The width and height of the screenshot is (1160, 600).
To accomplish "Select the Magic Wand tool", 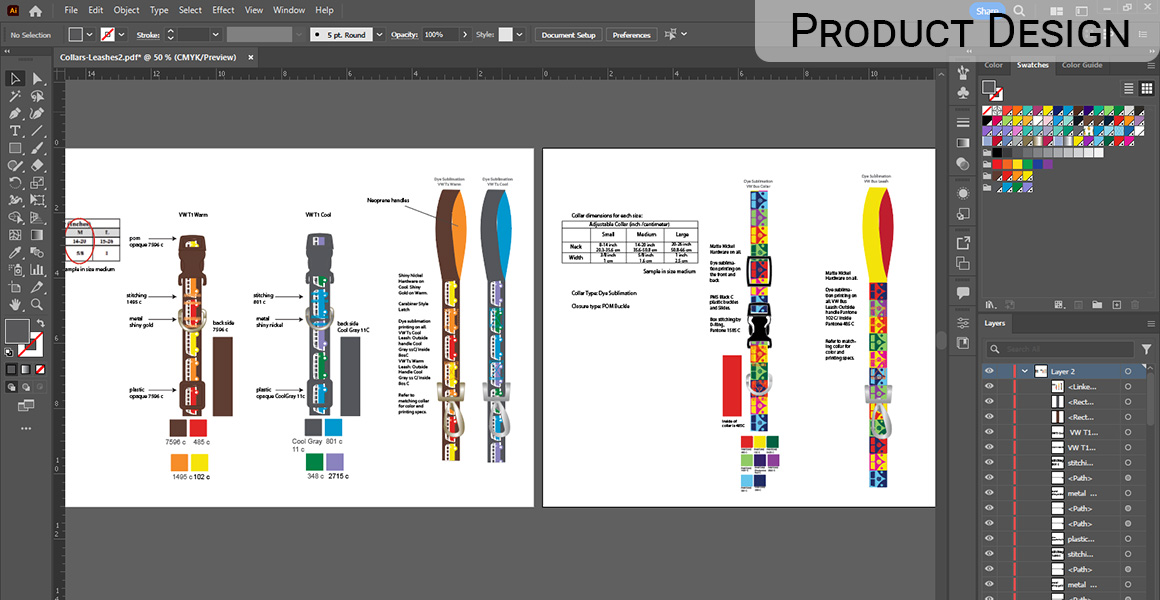I will pyautogui.click(x=15, y=96).
